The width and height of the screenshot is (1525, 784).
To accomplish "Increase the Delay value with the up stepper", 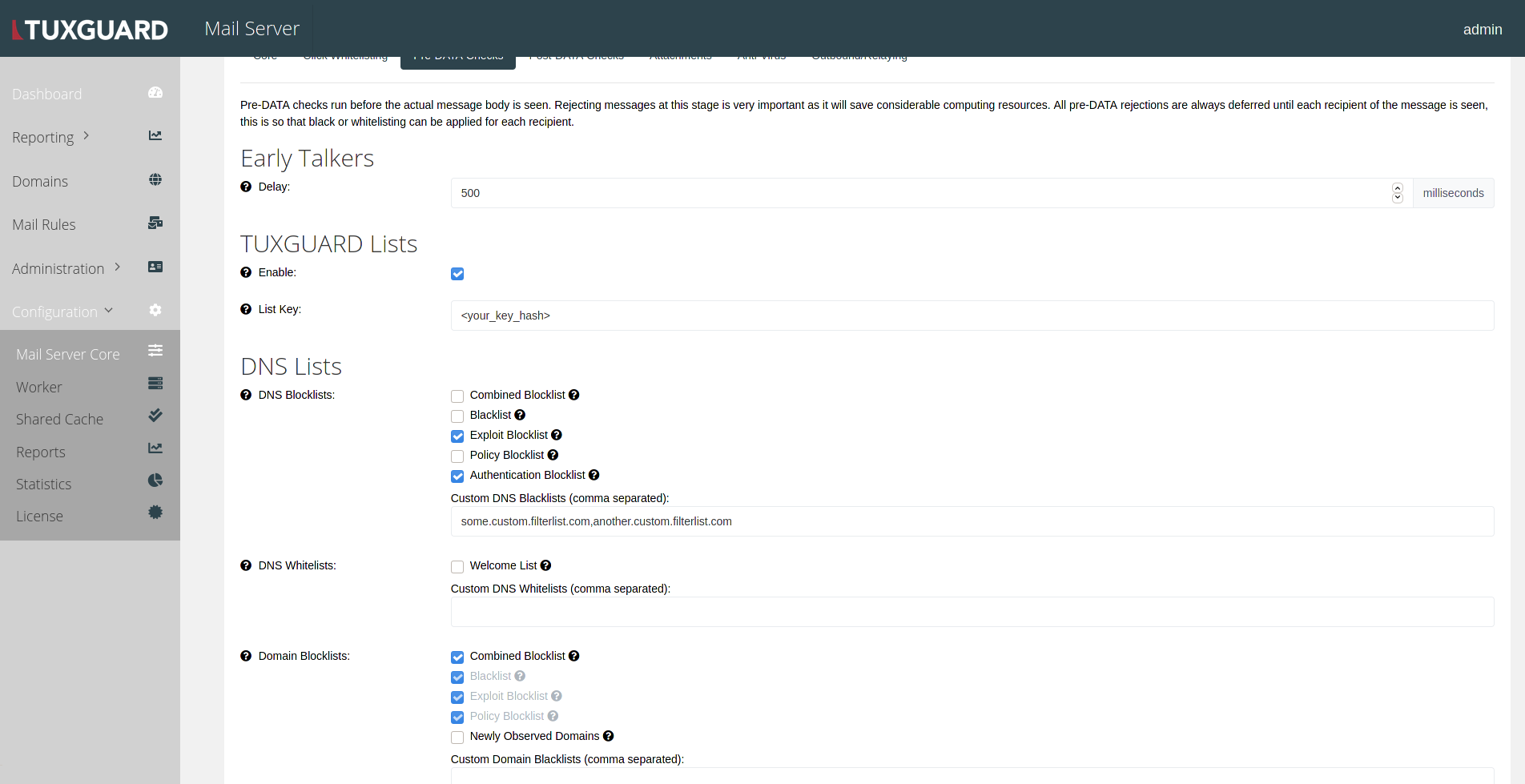I will pyautogui.click(x=1397, y=187).
